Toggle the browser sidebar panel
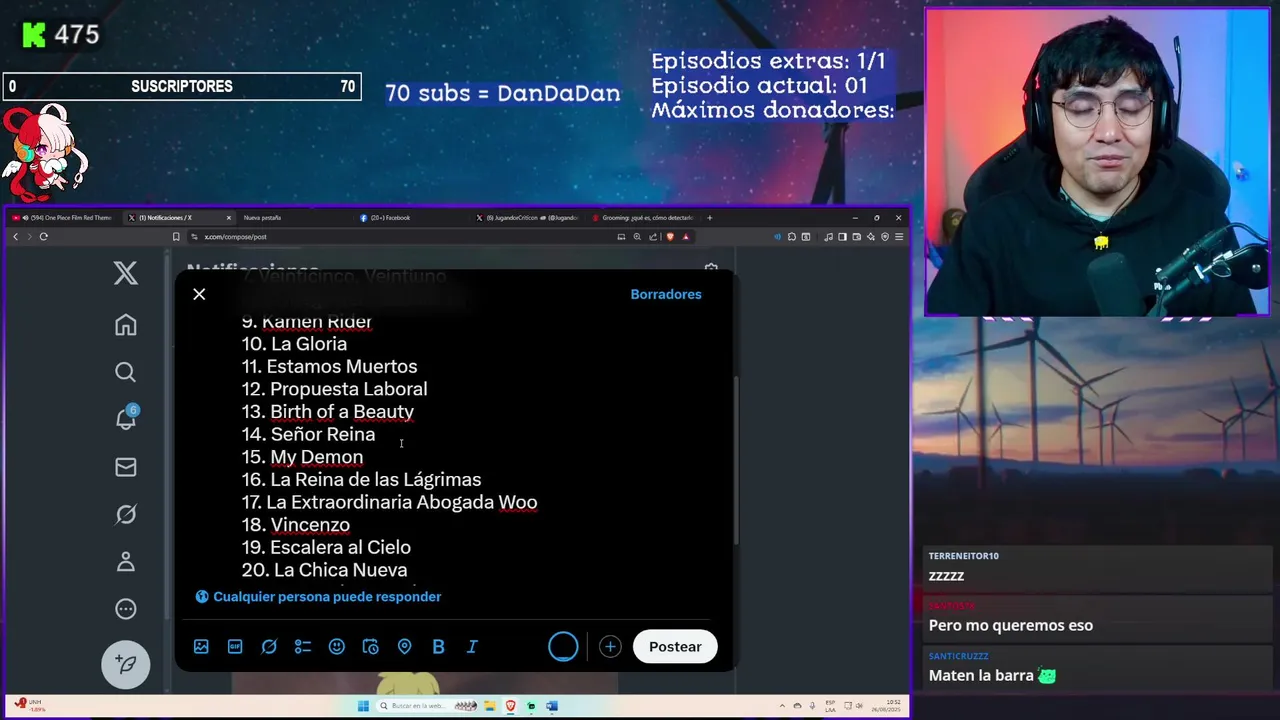This screenshot has height=720, width=1280. pos(842,237)
